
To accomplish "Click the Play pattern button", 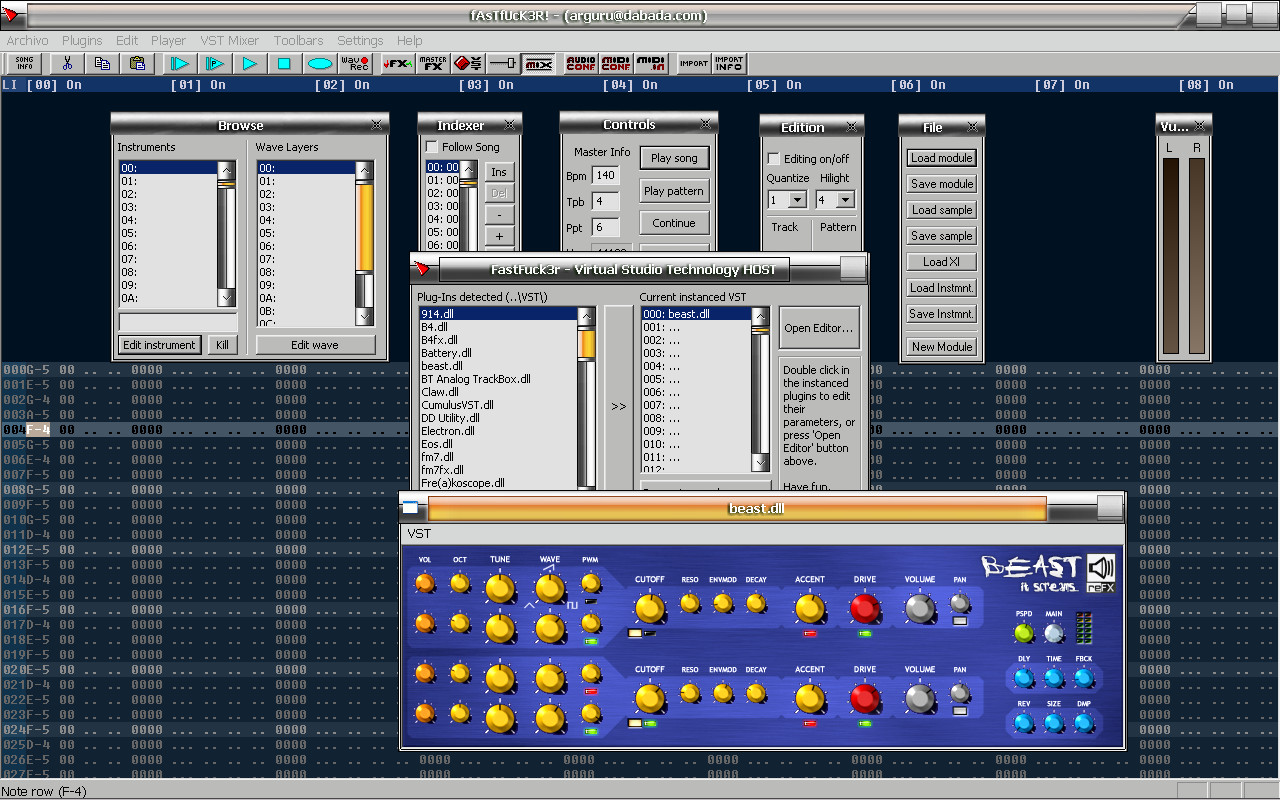I will coord(674,191).
